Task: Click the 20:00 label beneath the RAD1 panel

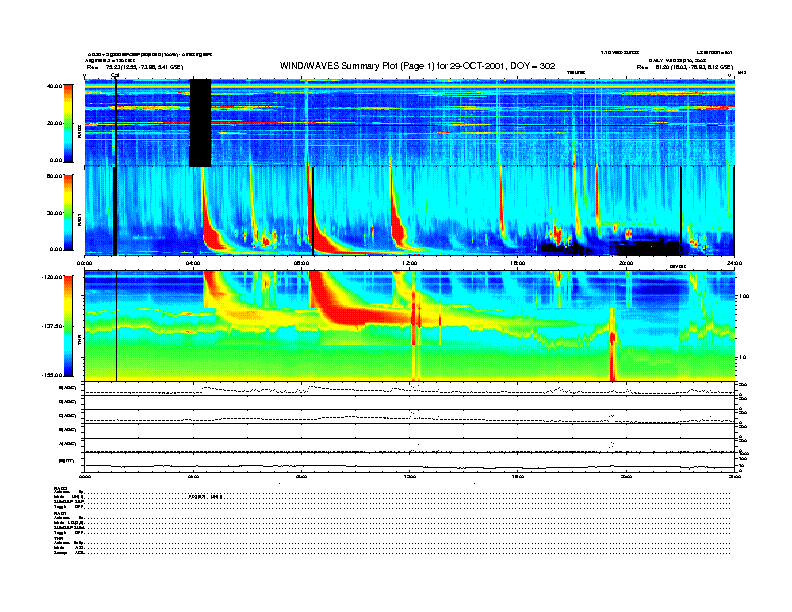Action: 626,263
